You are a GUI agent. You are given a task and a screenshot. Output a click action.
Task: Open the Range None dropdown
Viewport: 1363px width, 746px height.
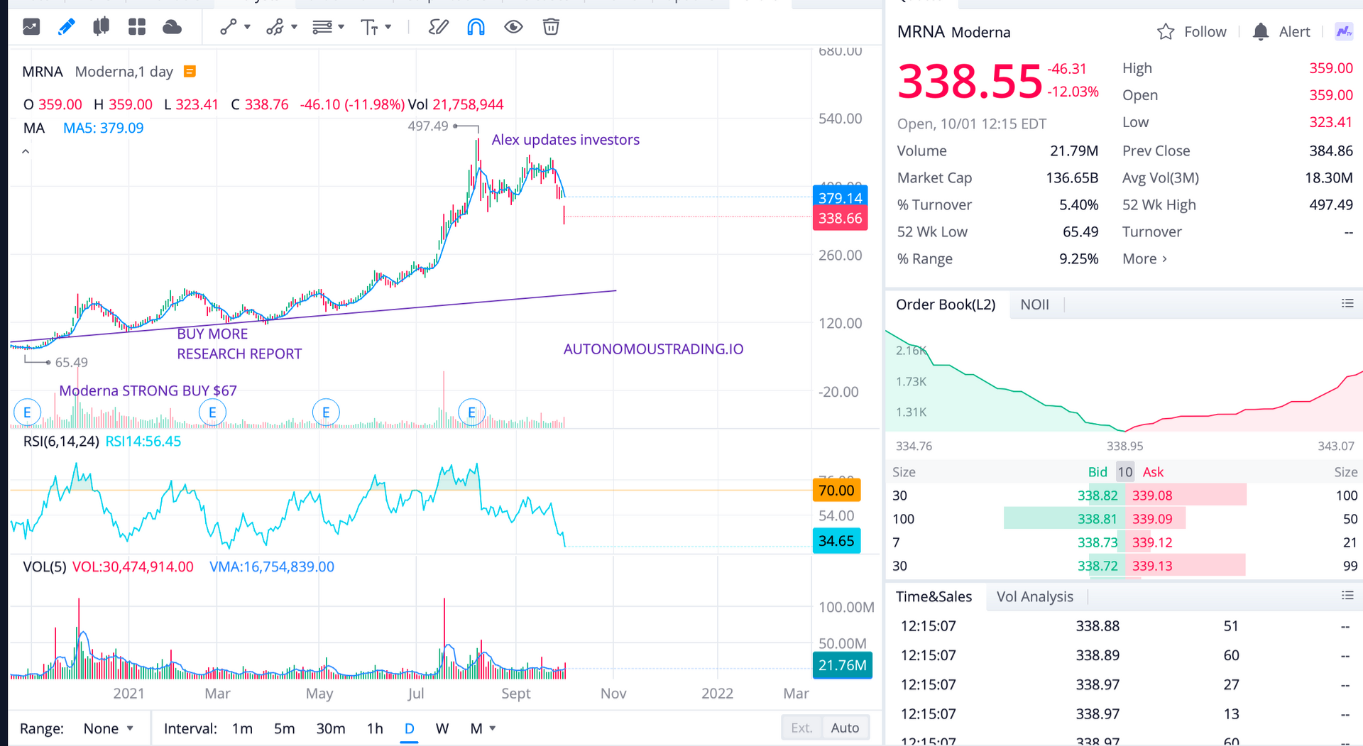point(109,728)
